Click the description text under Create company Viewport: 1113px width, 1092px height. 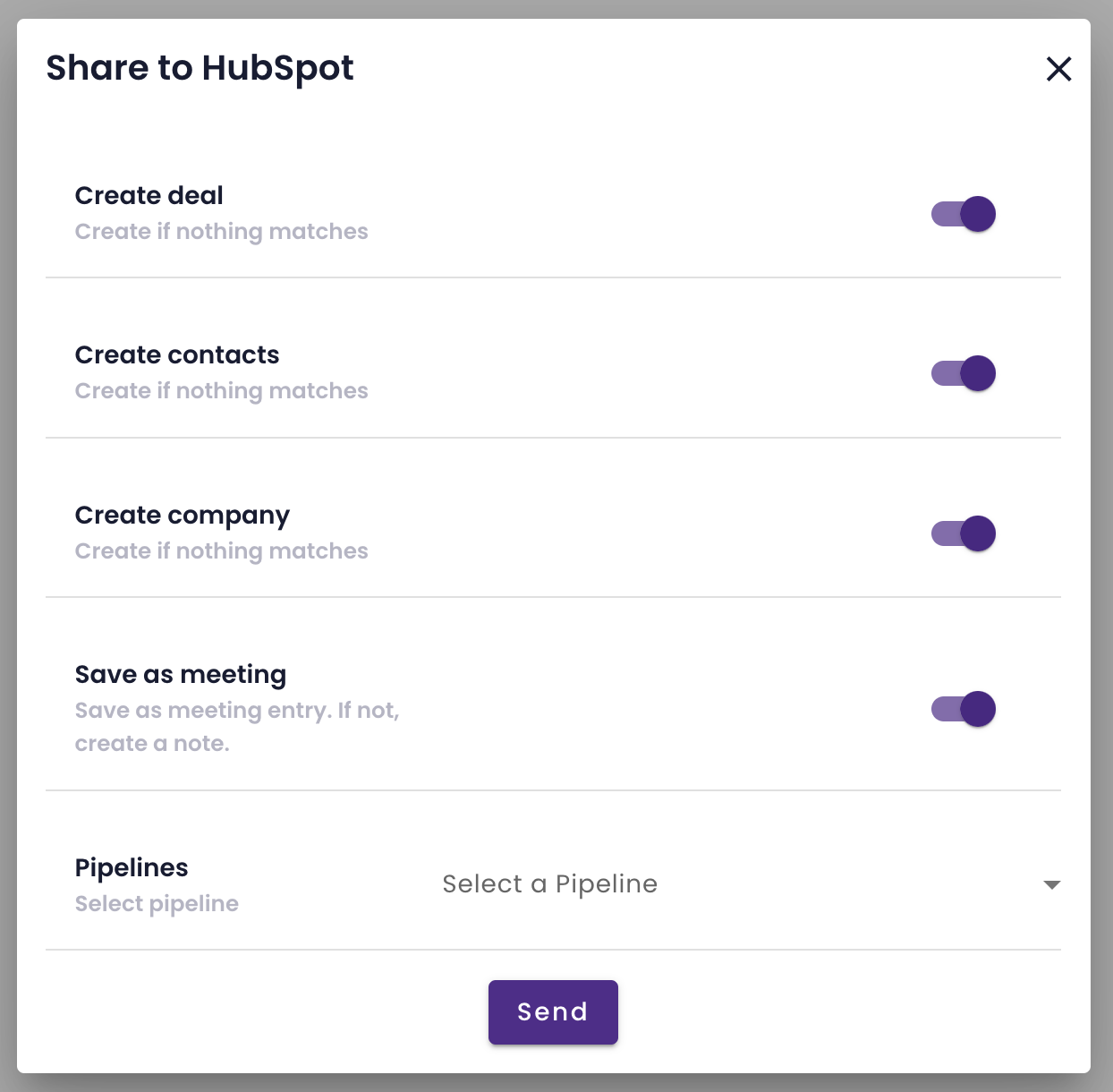[221, 551]
